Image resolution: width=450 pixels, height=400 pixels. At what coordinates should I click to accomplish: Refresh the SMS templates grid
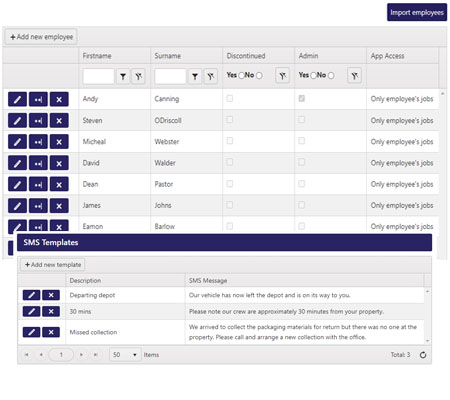(x=423, y=355)
